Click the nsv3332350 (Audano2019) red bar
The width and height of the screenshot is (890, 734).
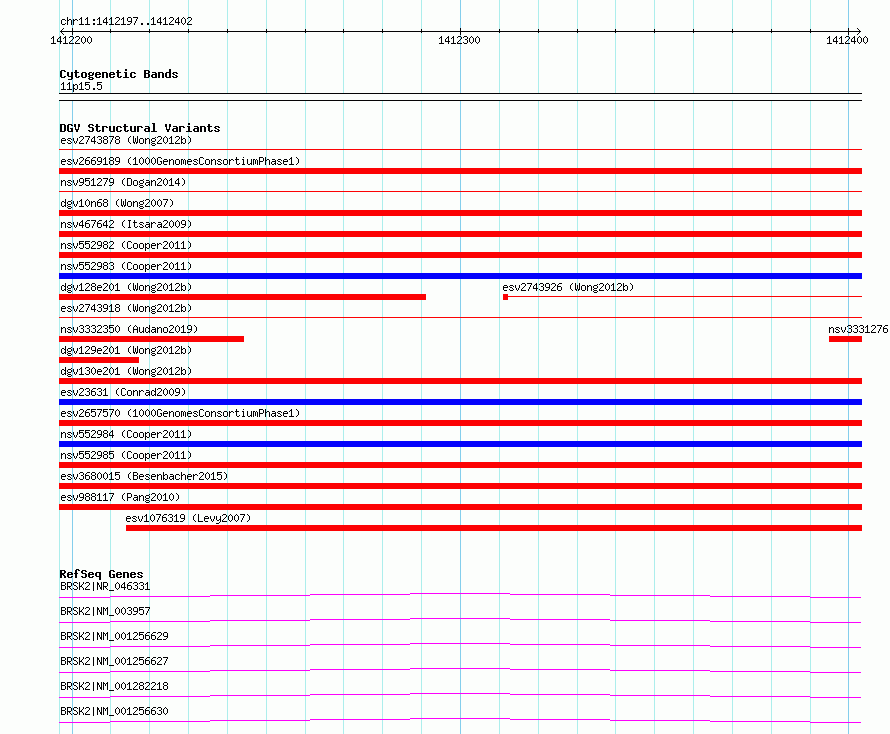click(x=152, y=339)
